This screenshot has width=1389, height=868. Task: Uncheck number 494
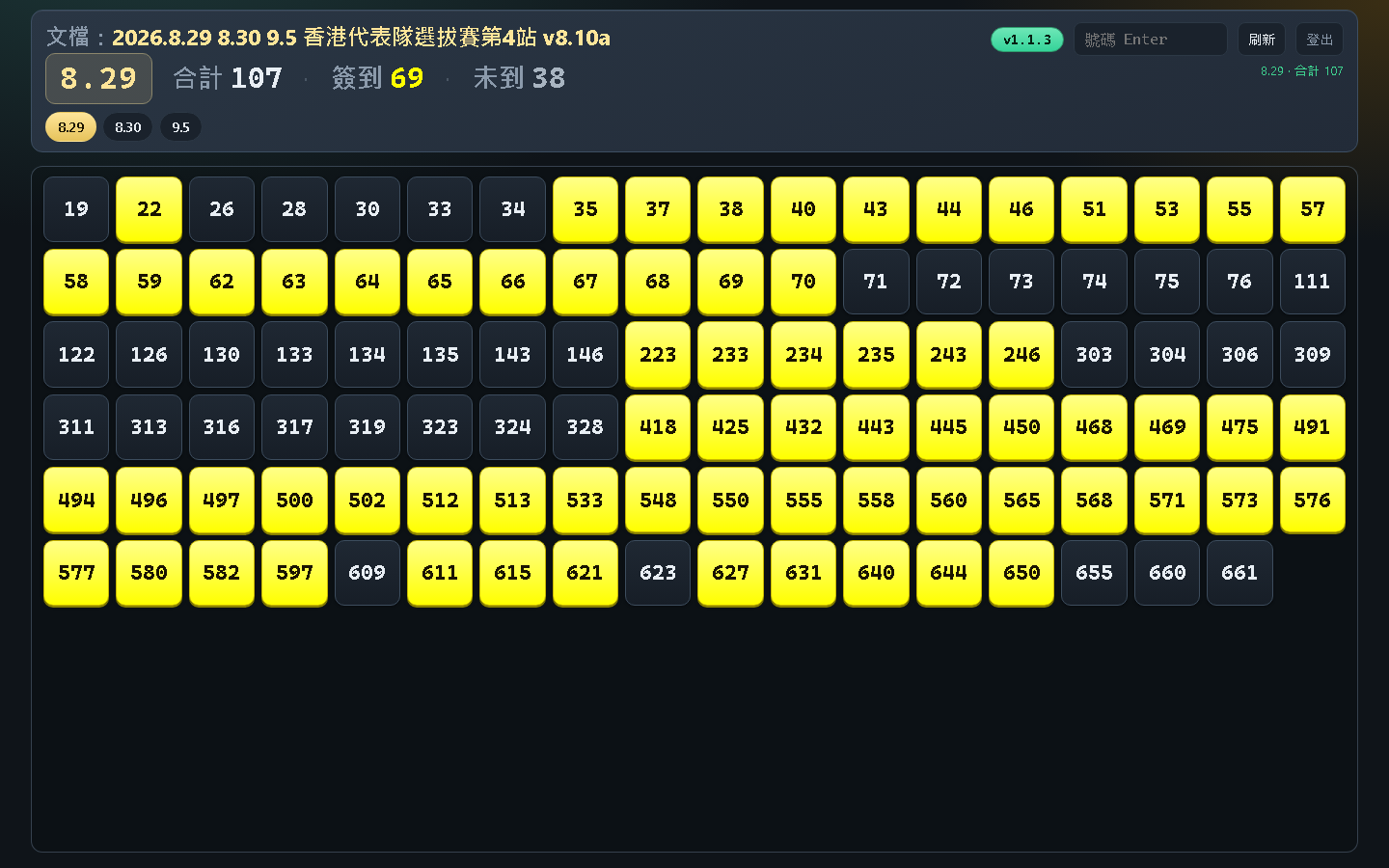76,501
